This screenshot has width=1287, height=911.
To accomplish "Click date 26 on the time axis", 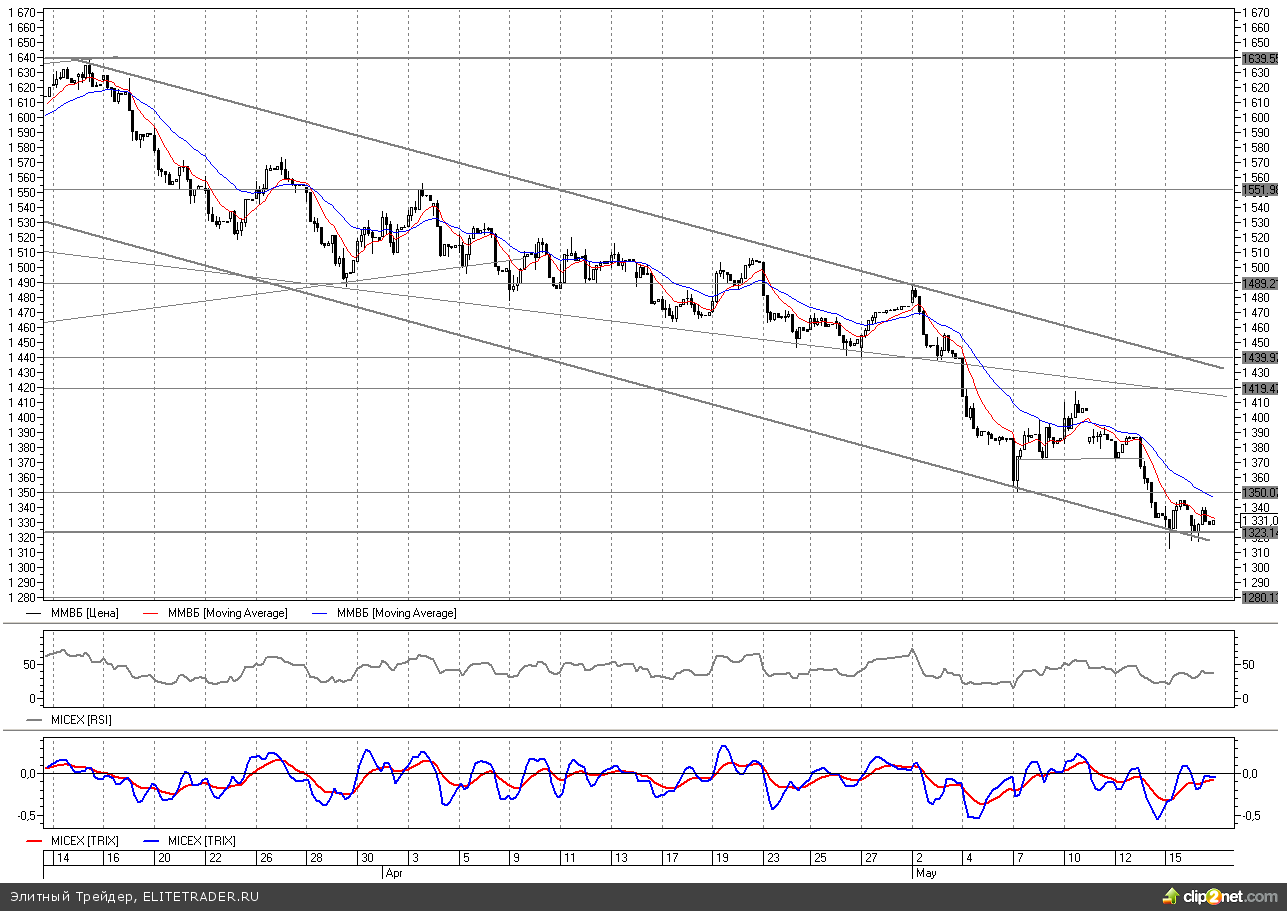I will click(266, 858).
